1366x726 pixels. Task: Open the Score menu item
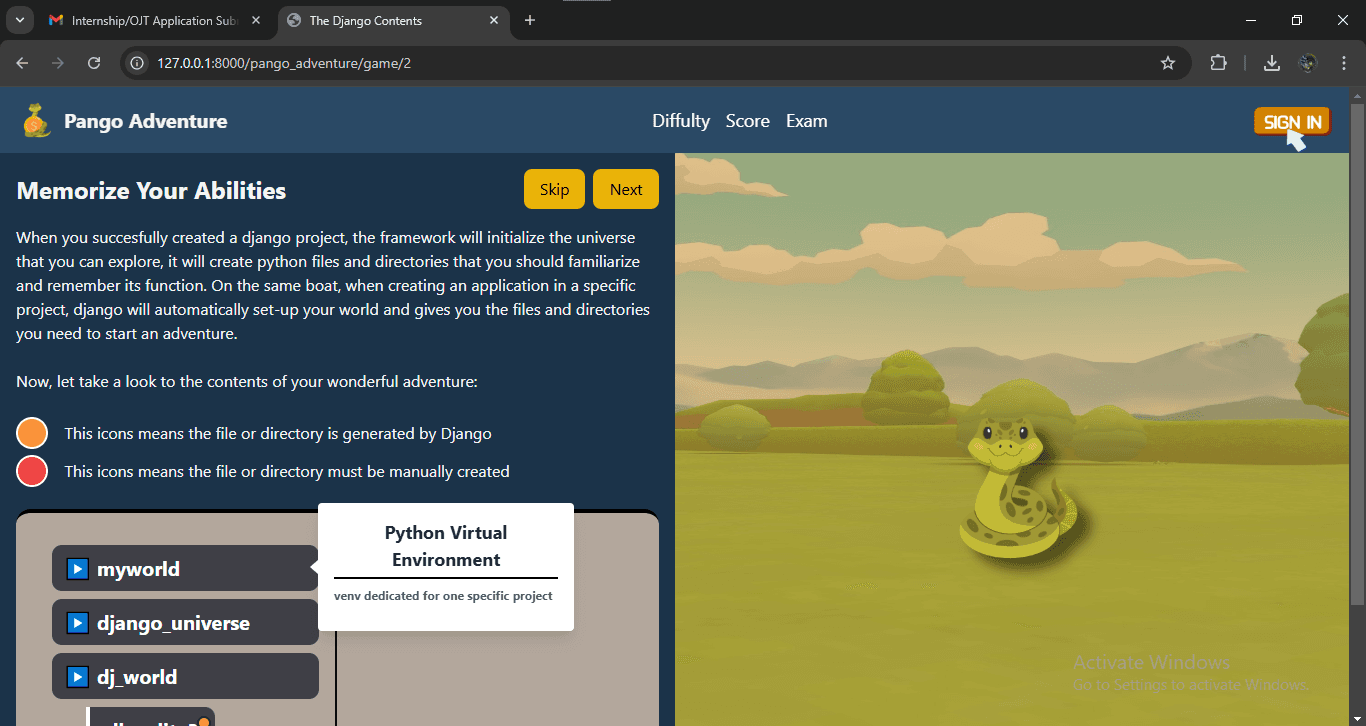coord(748,121)
